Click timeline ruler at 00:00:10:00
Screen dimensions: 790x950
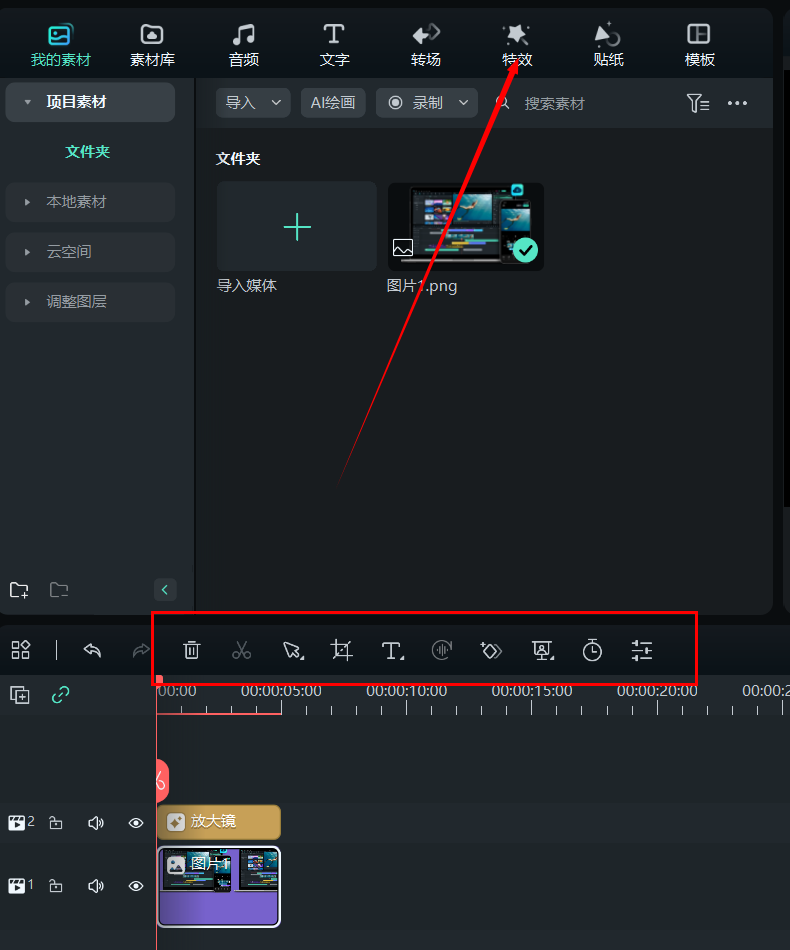(x=407, y=691)
